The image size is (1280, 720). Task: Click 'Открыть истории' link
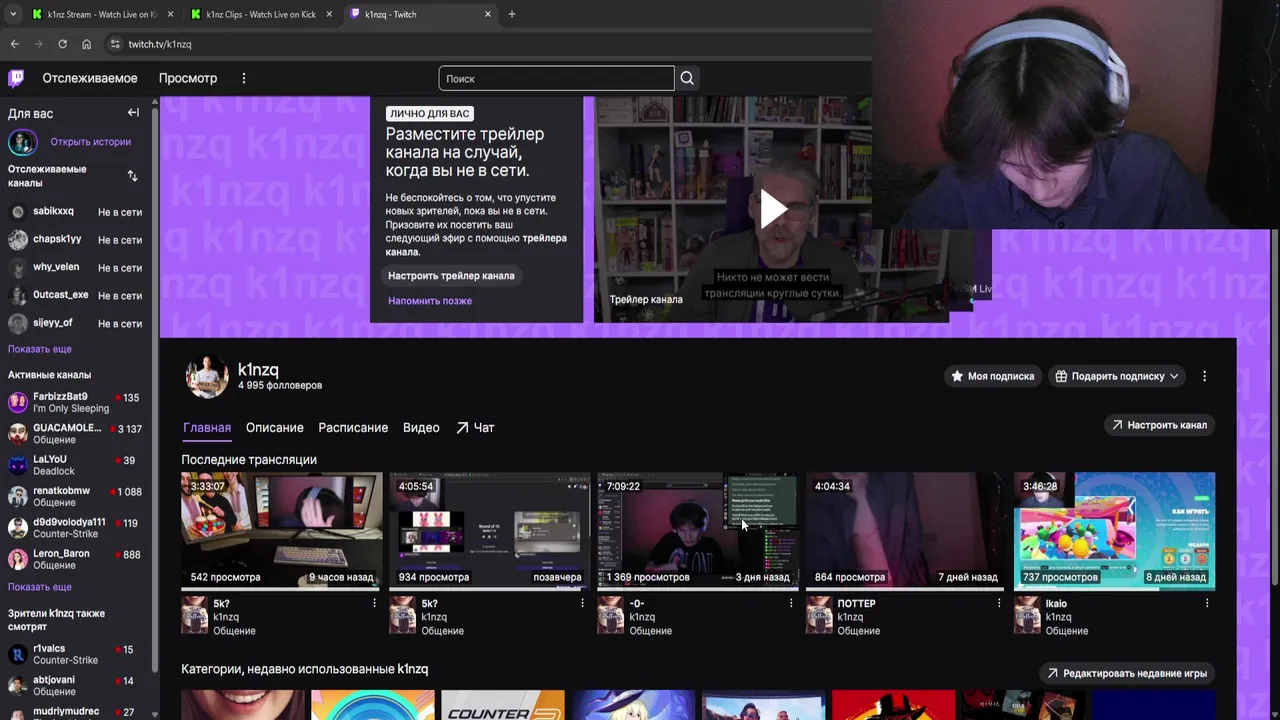pyautogui.click(x=91, y=142)
